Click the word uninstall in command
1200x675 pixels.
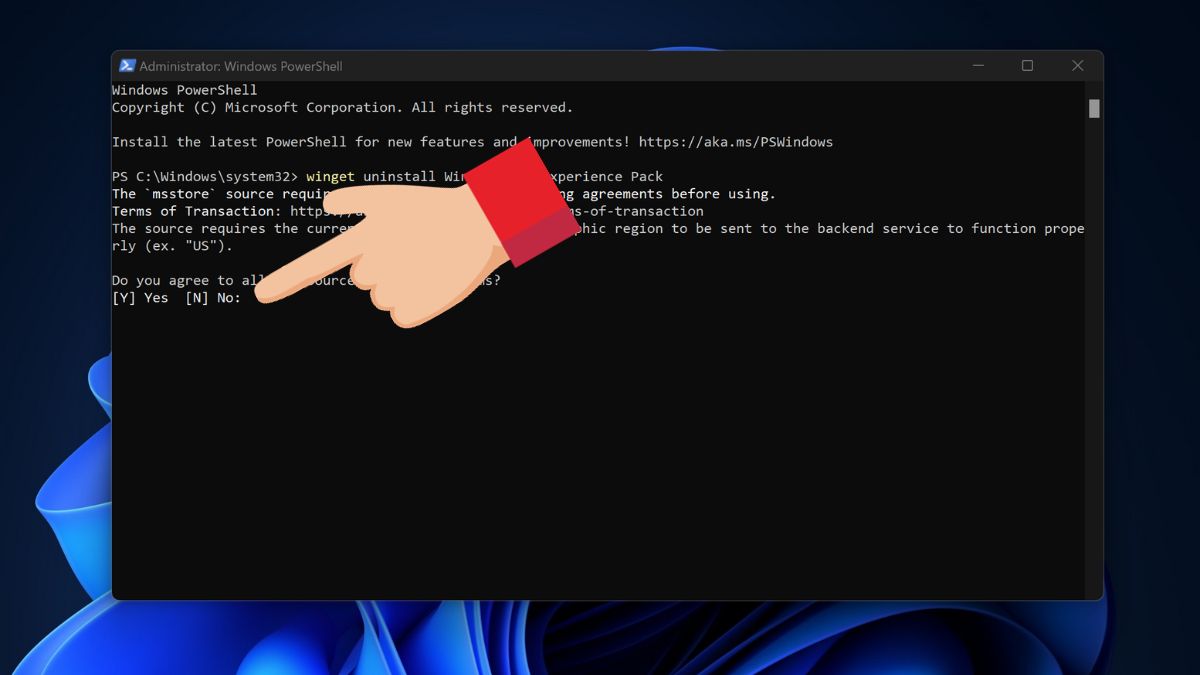pyautogui.click(x=399, y=177)
